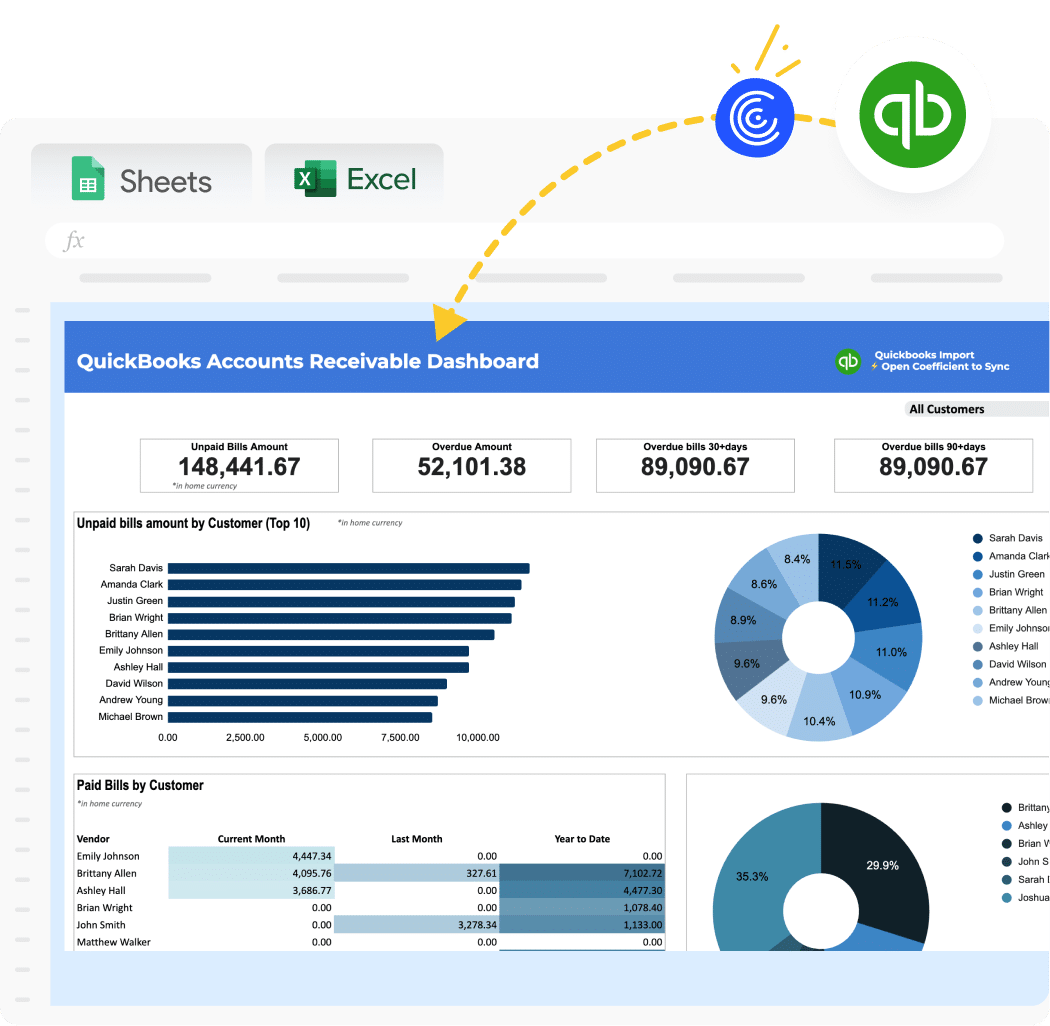
Task: Click the Amanda Clark bar in the chart
Action: click(x=344, y=585)
